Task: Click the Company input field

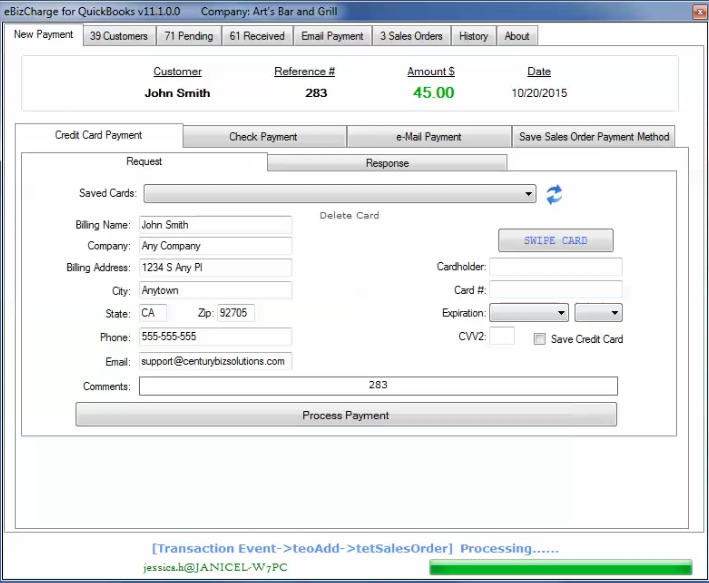Action: coord(215,246)
